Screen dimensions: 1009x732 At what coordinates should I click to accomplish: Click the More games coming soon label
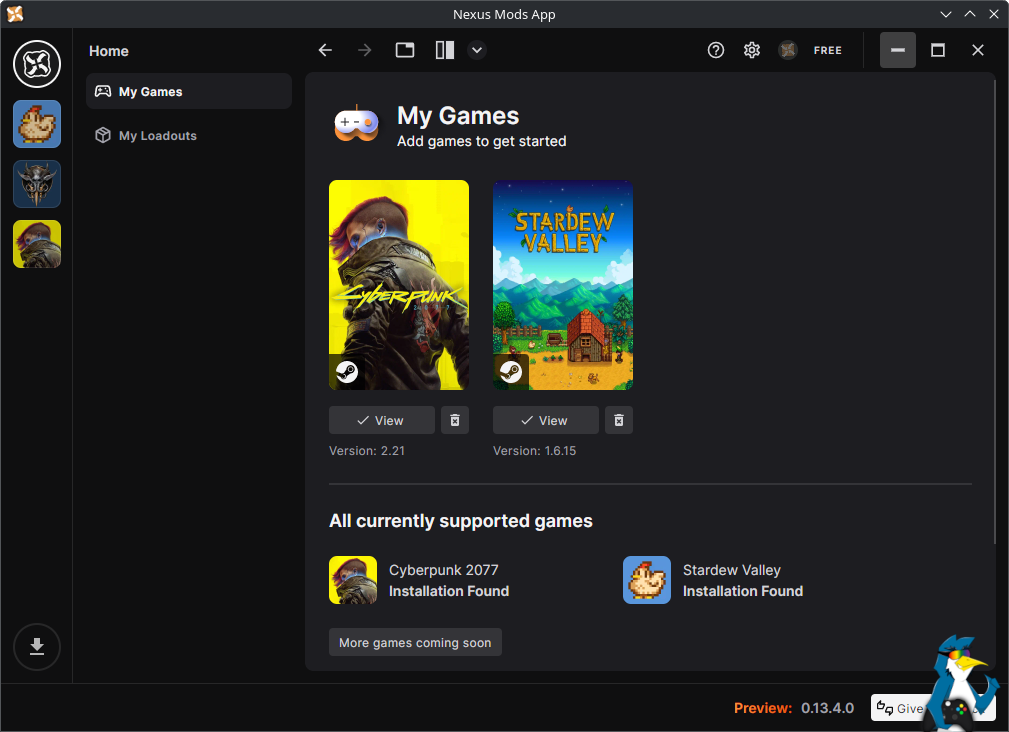coord(415,643)
